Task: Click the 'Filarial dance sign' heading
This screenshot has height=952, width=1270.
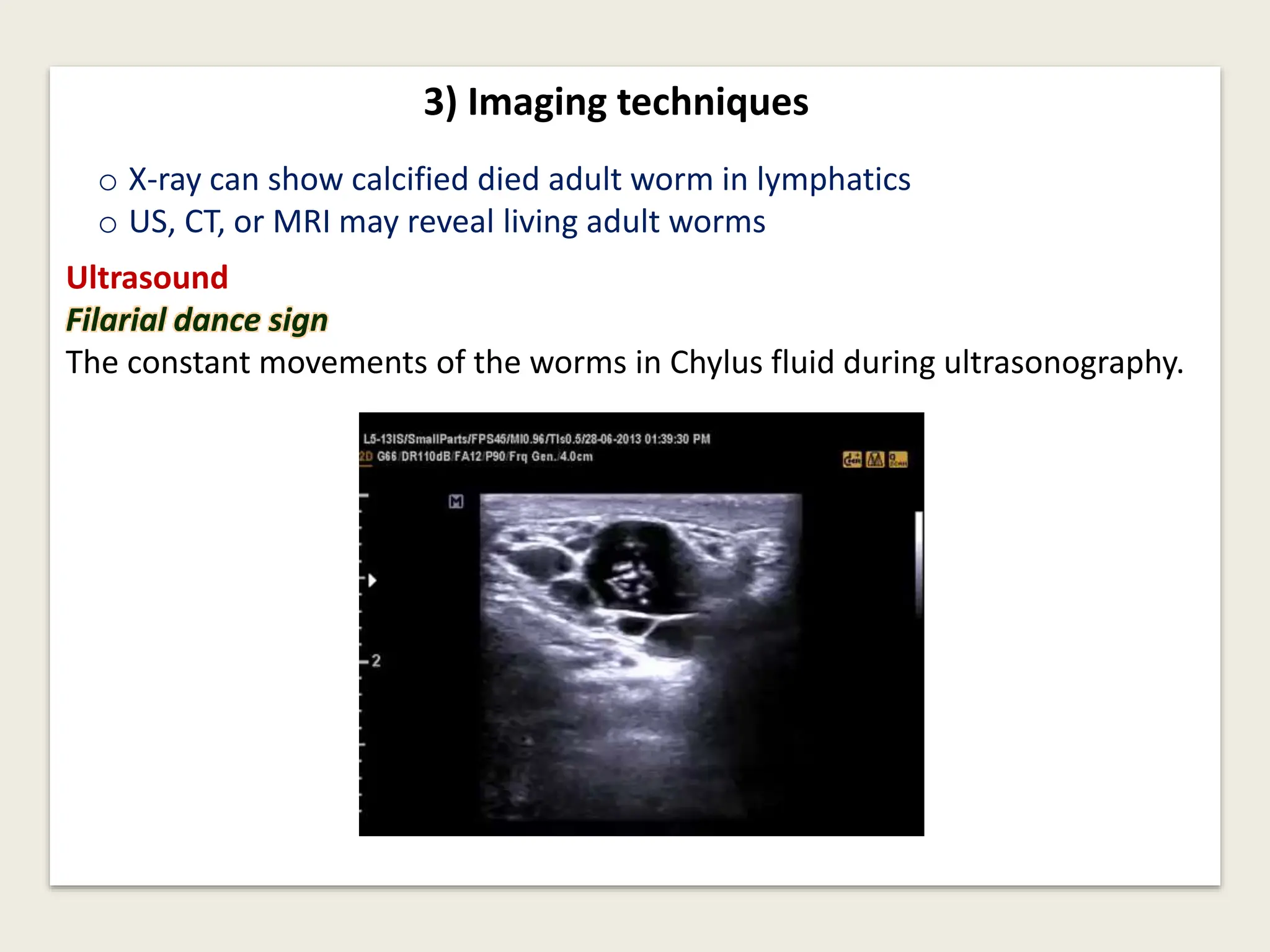Action: [197, 320]
